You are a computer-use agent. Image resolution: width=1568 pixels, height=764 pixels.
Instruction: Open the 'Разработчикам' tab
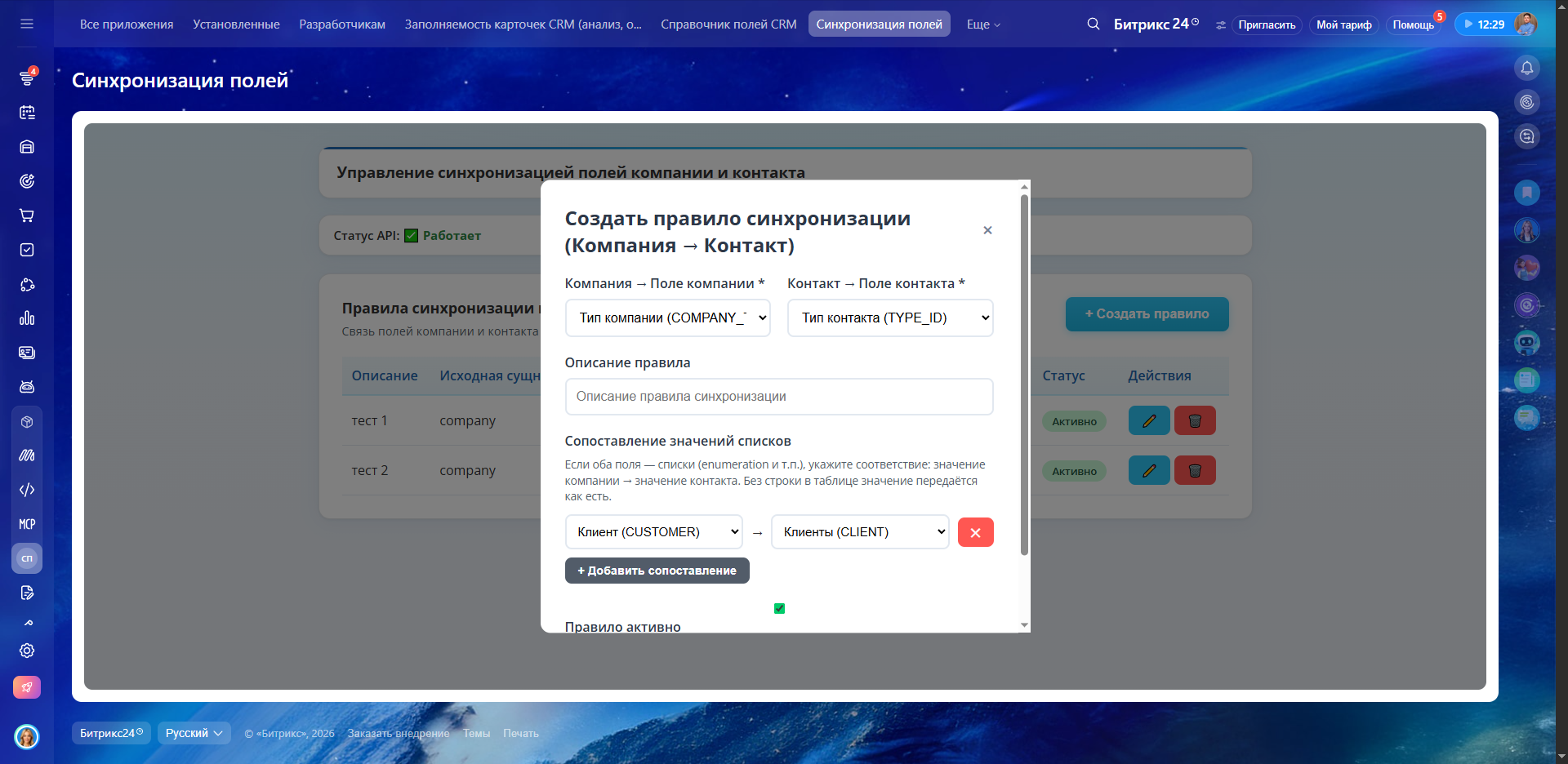(x=342, y=24)
